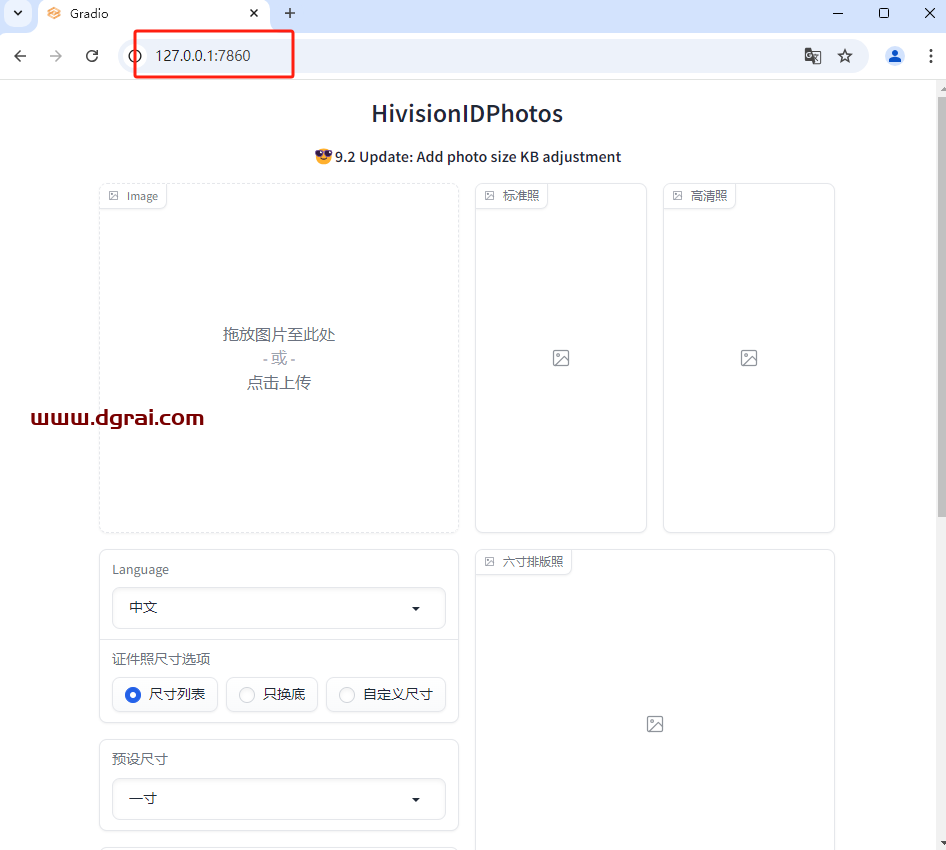Close the Gradio tab
This screenshot has width=946, height=850.
pyautogui.click(x=254, y=13)
